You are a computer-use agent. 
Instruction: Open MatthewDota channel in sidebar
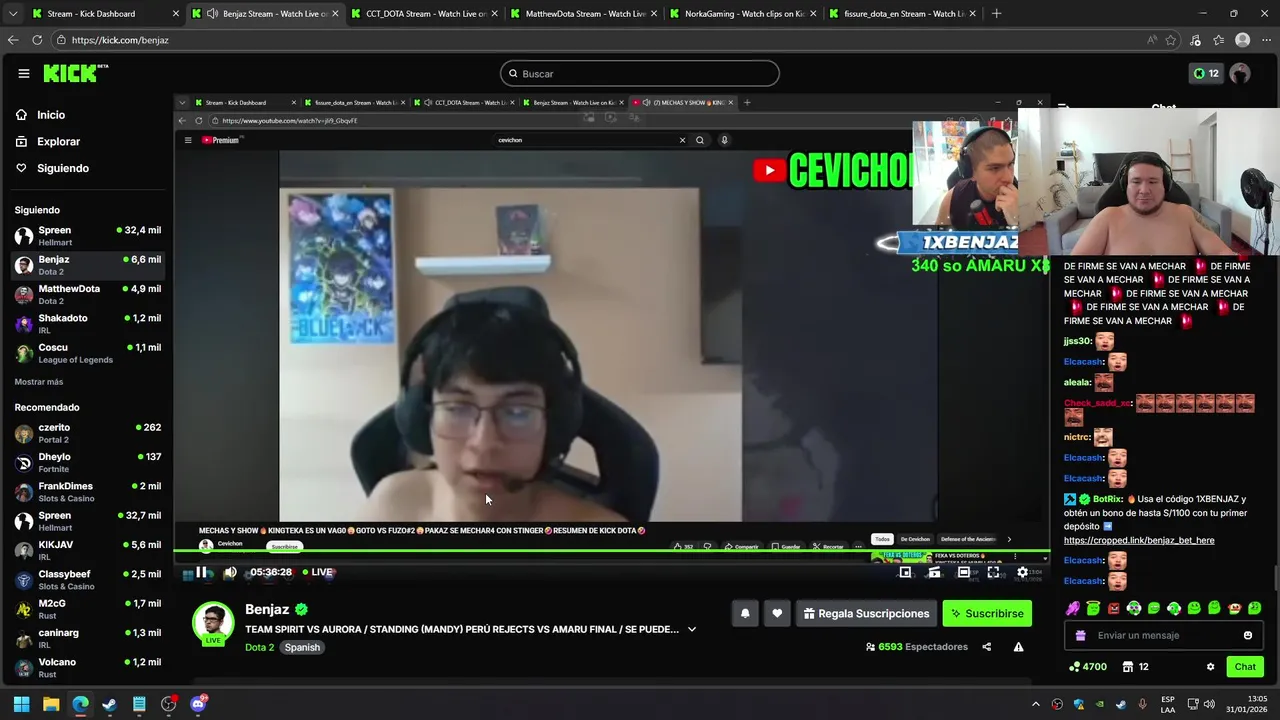coord(88,294)
